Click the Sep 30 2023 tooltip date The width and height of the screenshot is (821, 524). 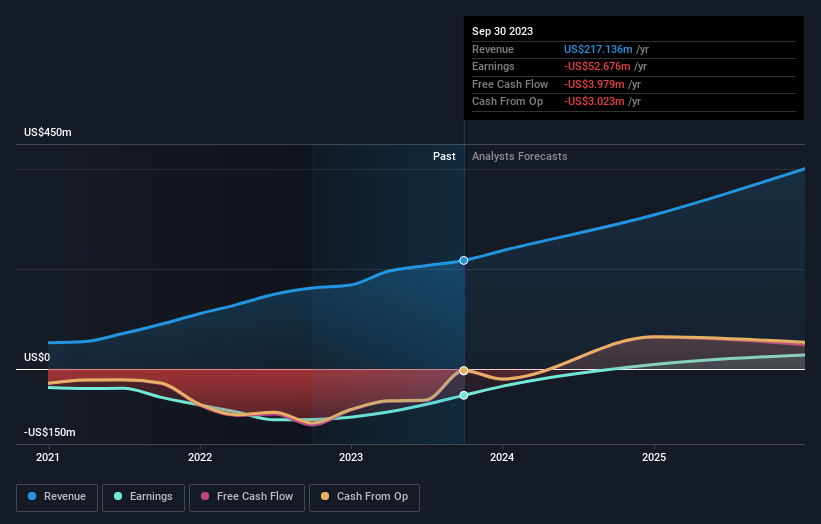(502, 31)
